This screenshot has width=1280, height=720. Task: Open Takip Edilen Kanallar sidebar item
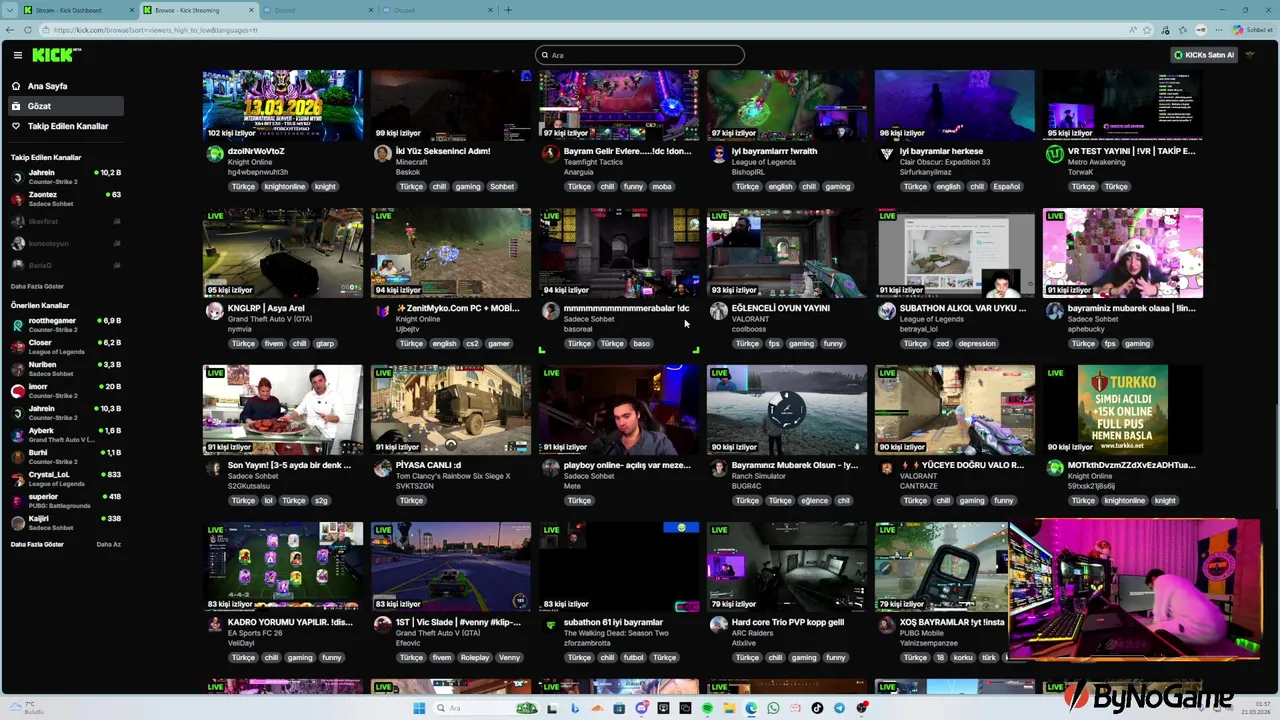65,126
